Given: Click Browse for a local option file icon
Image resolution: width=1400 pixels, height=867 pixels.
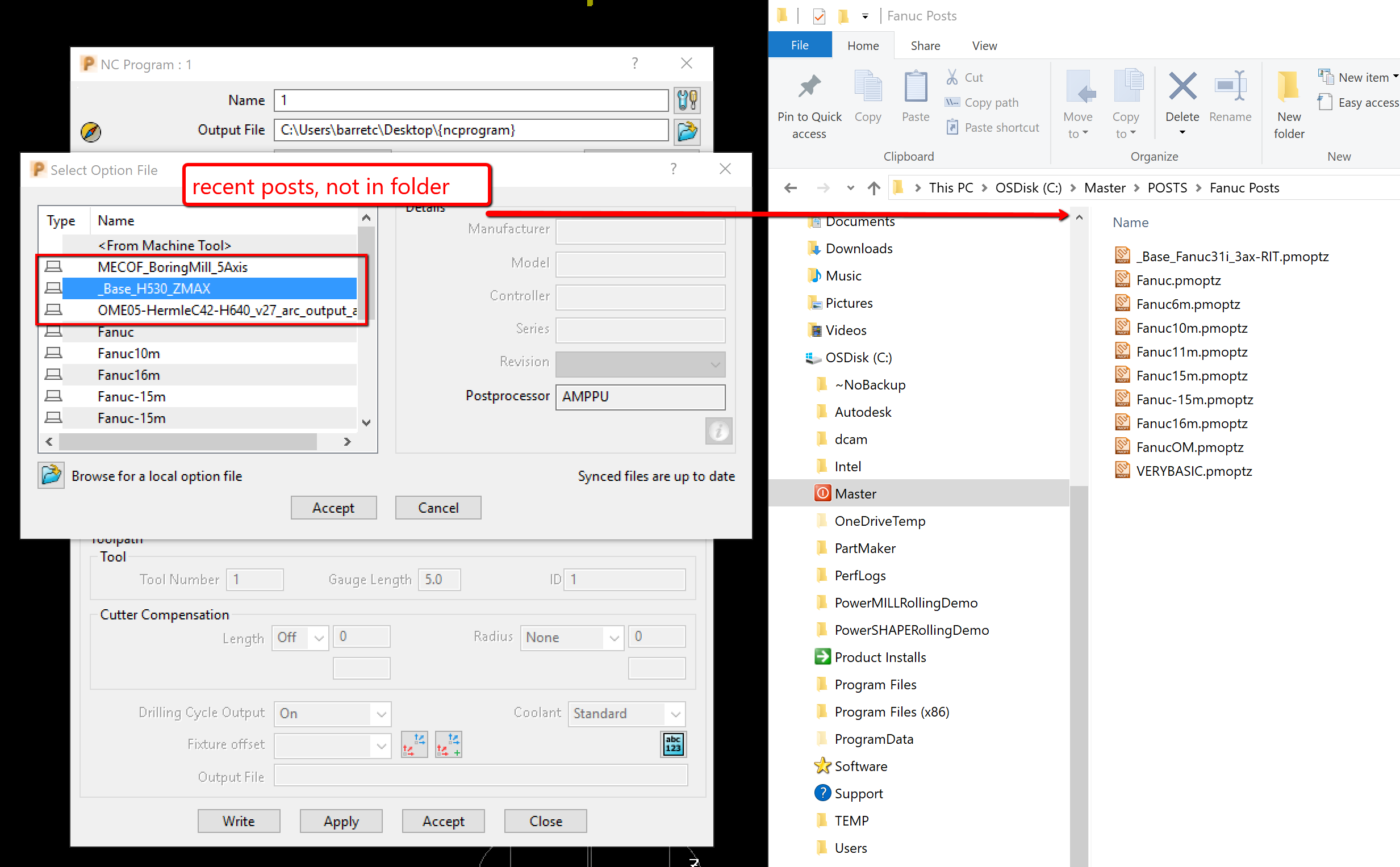Looking at the screenshot, I should tap(52, 475).
